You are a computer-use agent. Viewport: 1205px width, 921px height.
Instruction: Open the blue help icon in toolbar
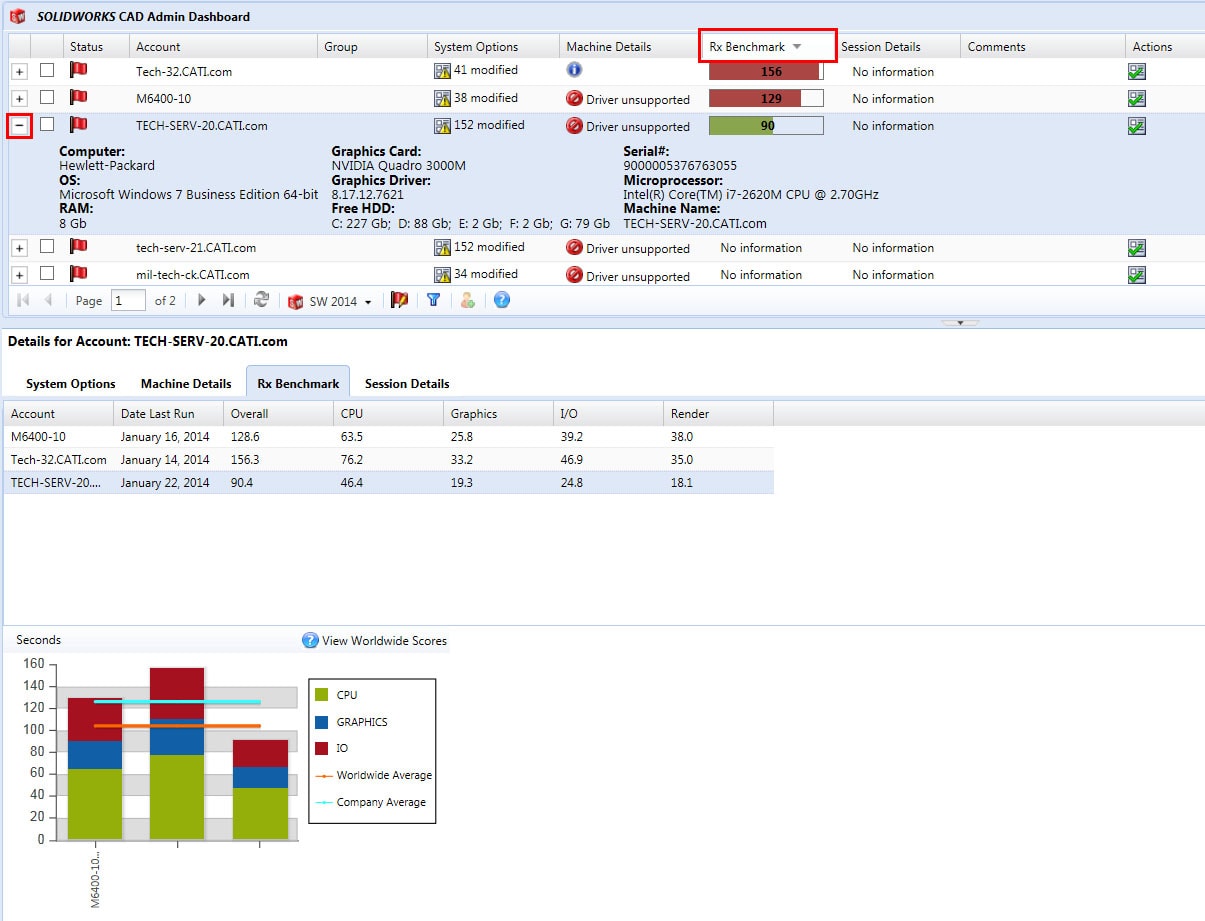coord(502,300)
